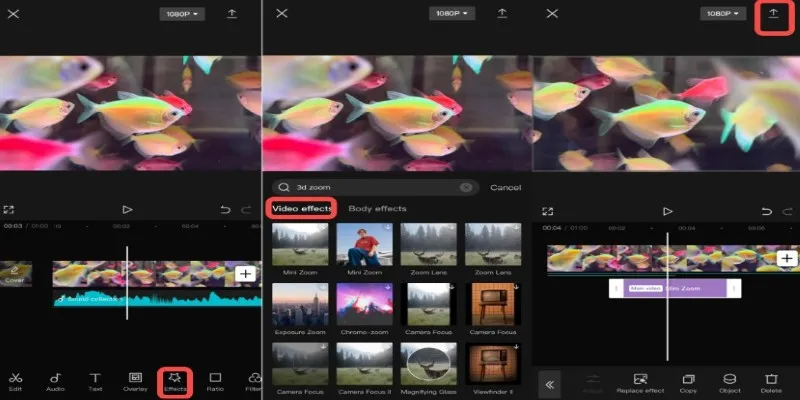Copy the selected effect
800x400 pixels.
tap(688, 383)
